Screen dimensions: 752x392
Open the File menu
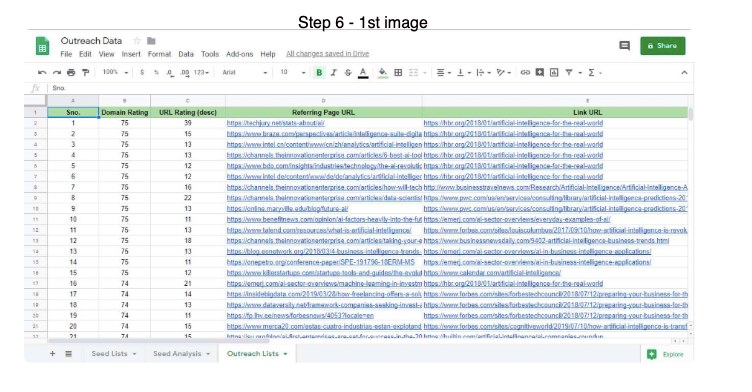pos(66,54)
